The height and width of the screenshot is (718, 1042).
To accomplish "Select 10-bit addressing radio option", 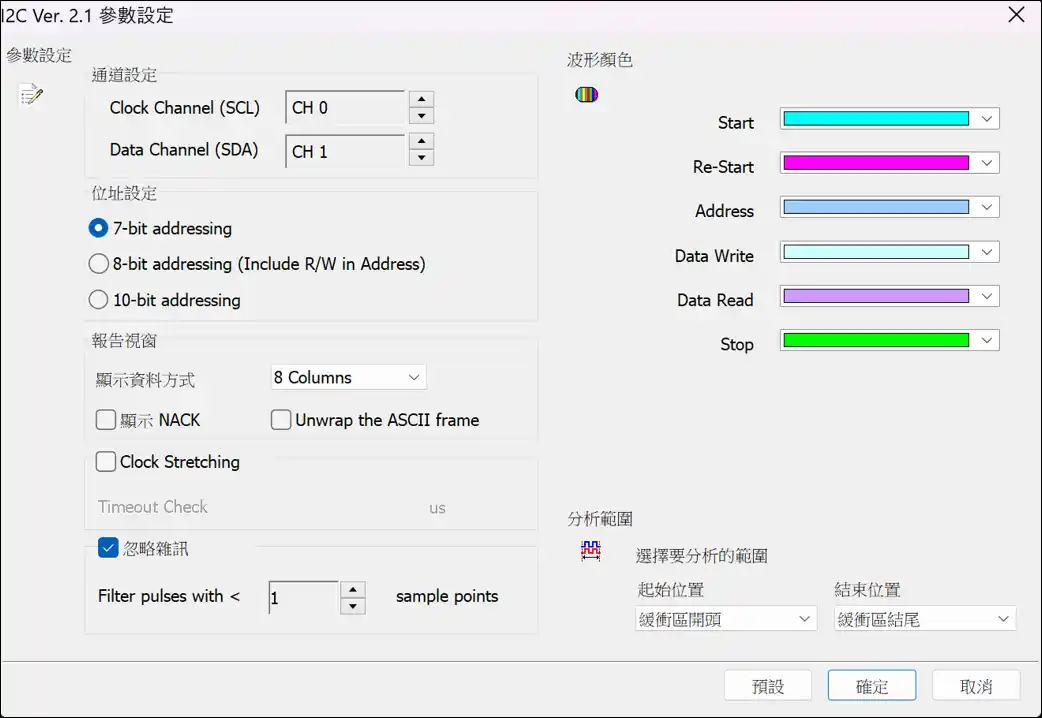I will click(x=99, y=300).
